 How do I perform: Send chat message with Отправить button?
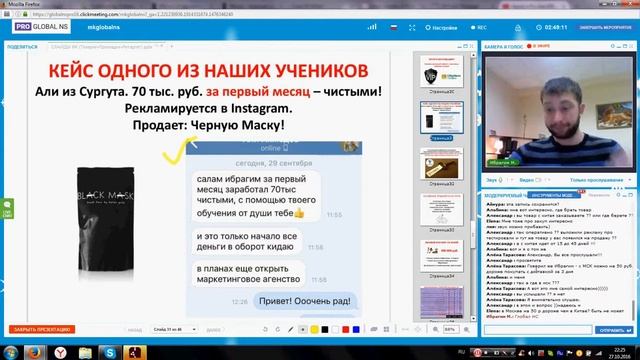(613, 330)
